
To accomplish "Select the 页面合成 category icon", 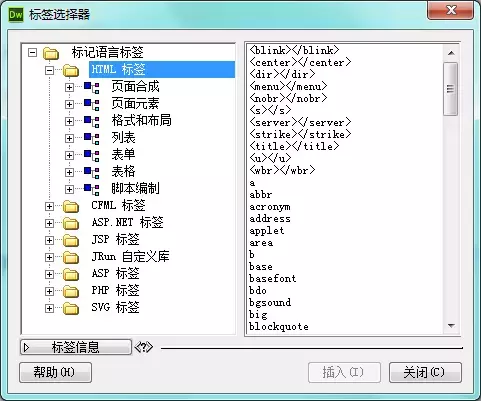I will pos(91,88).
